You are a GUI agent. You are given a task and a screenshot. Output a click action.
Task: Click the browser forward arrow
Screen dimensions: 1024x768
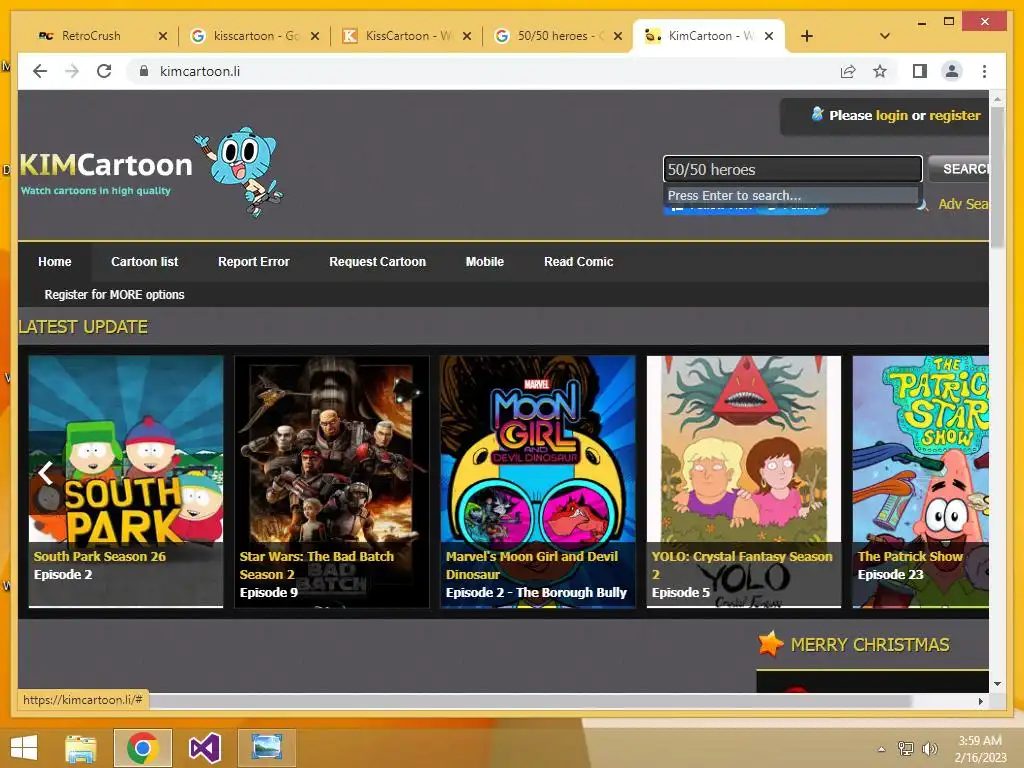[72, 71]
